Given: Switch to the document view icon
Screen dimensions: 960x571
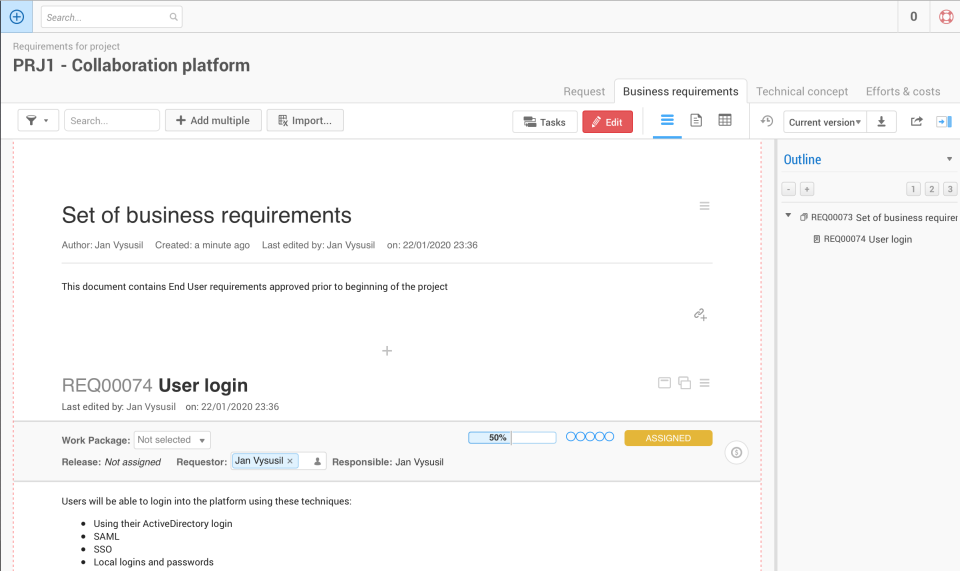Looking at the screenshot, I should click(x=696, y=121).
